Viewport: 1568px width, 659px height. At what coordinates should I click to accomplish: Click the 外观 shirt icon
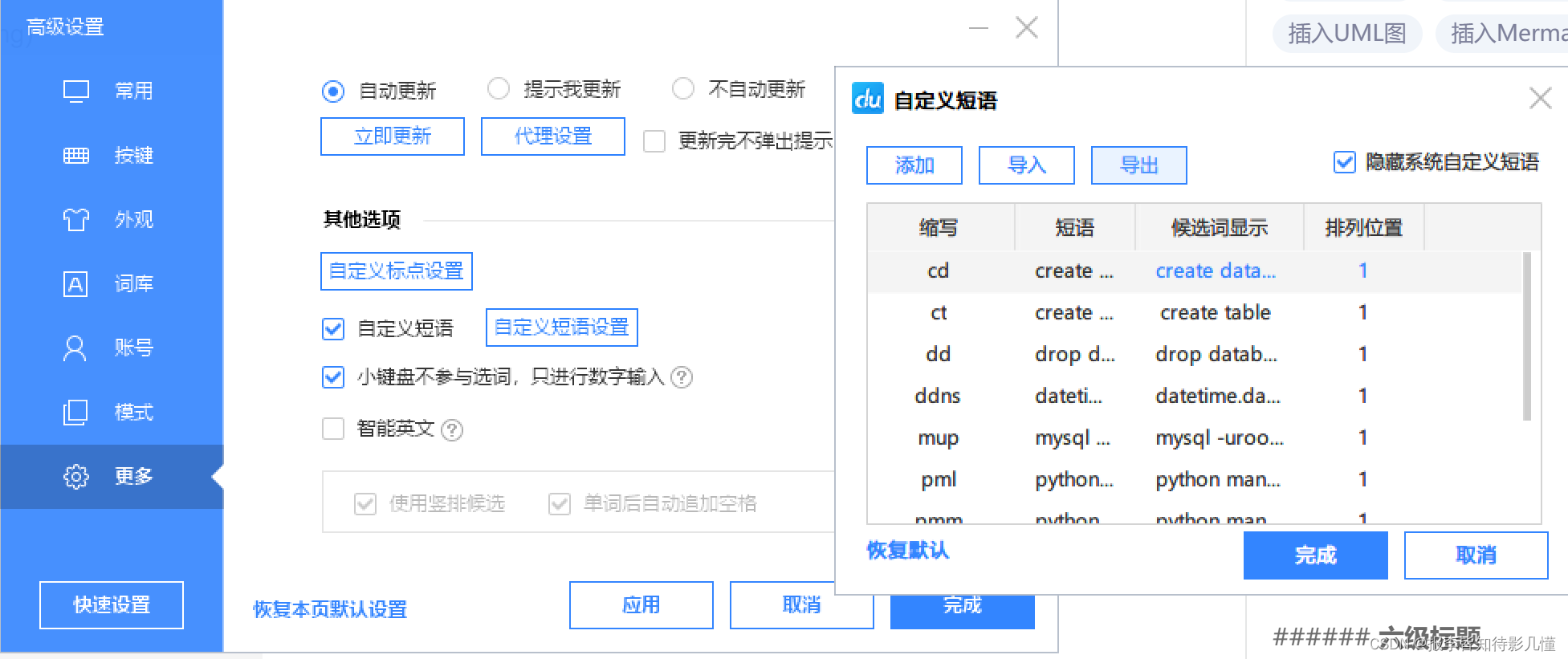76,219
